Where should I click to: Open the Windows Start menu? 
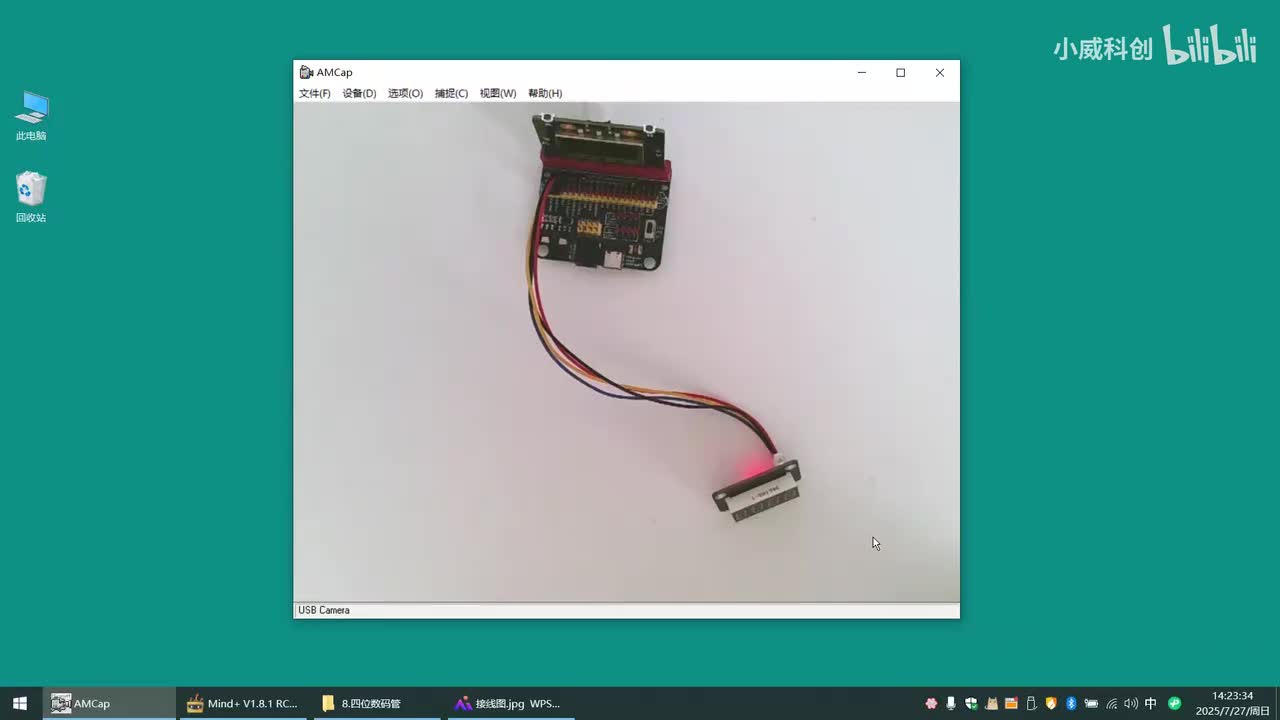click(20, 703)
